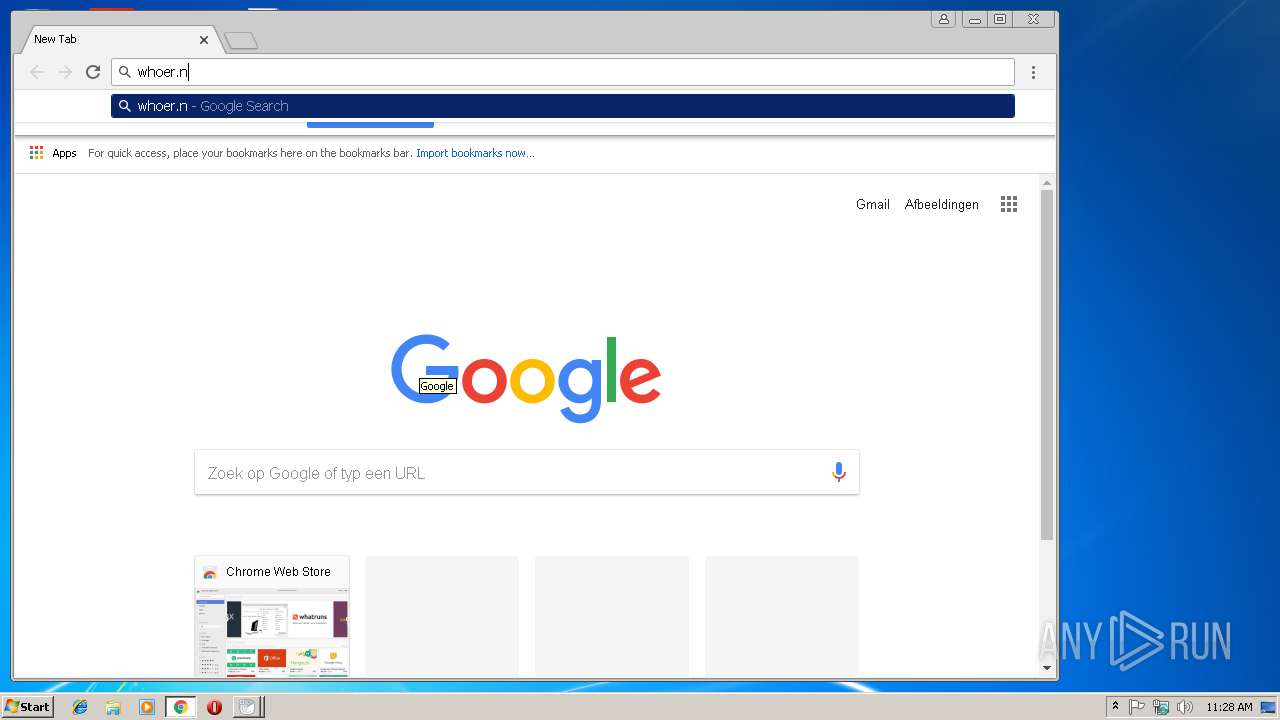The width and height of the screenshot is (1280, 720).
Task: Open the Action Center flag icon
Action: (1137, 707)
